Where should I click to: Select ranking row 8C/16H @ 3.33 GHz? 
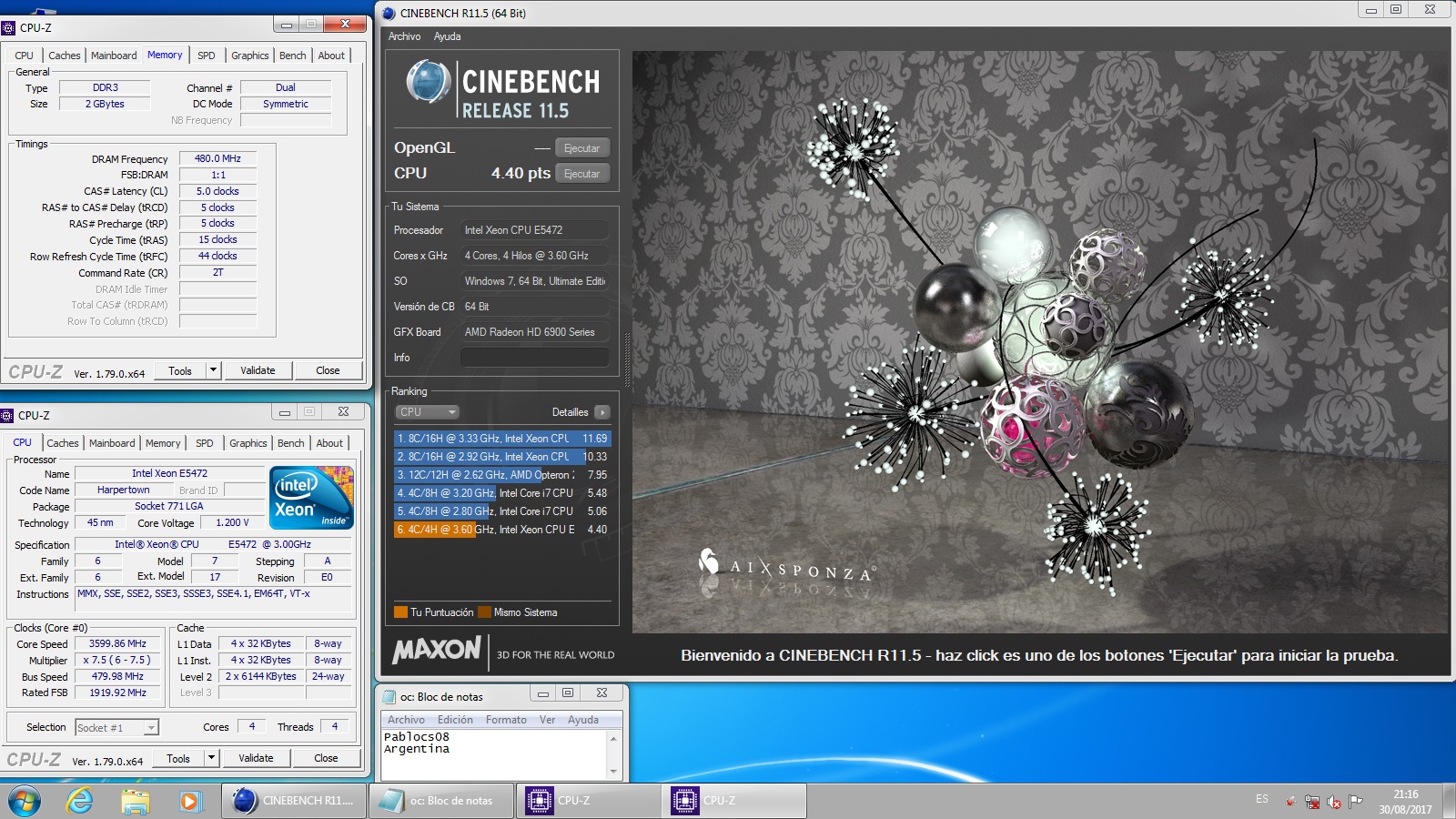point(501,438)
